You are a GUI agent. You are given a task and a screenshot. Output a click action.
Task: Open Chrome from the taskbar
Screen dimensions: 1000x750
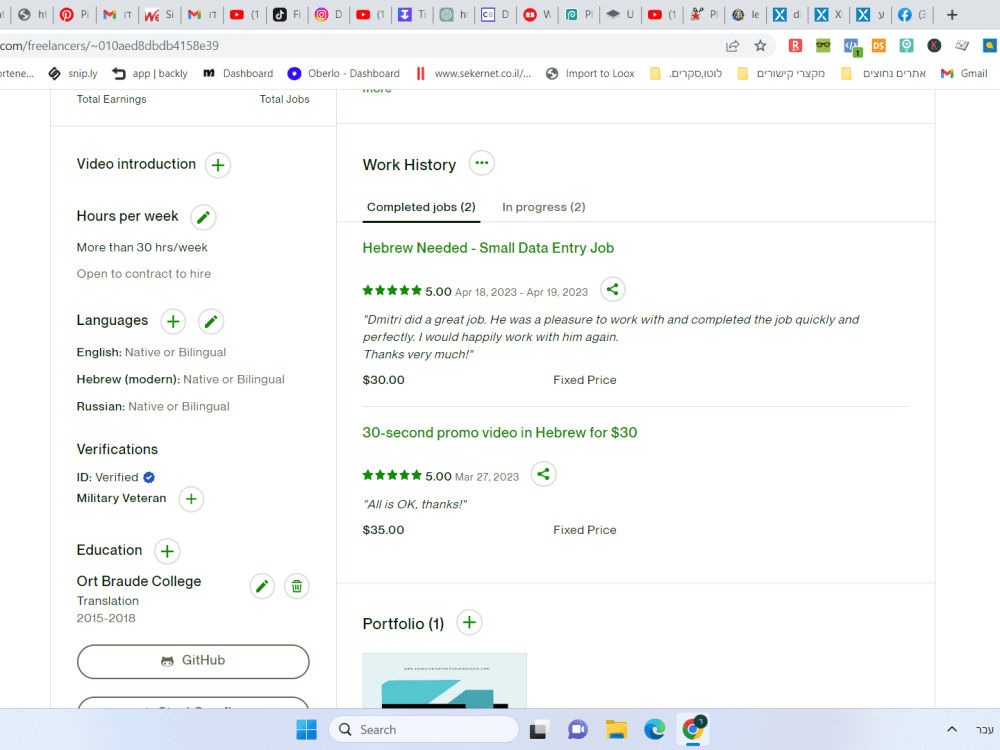click(x=693, y=730)
